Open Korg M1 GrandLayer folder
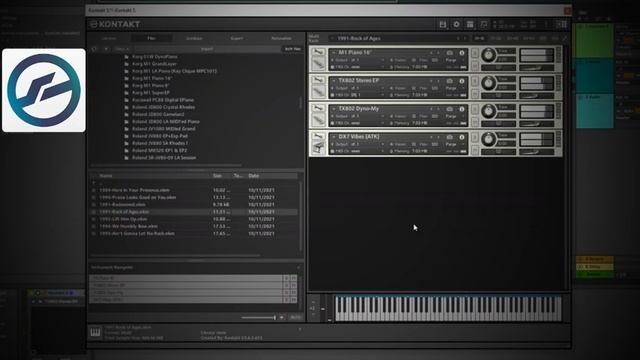The width and height of the screenshot is (640, 360). pyautogui.click(x=154, y=64)
